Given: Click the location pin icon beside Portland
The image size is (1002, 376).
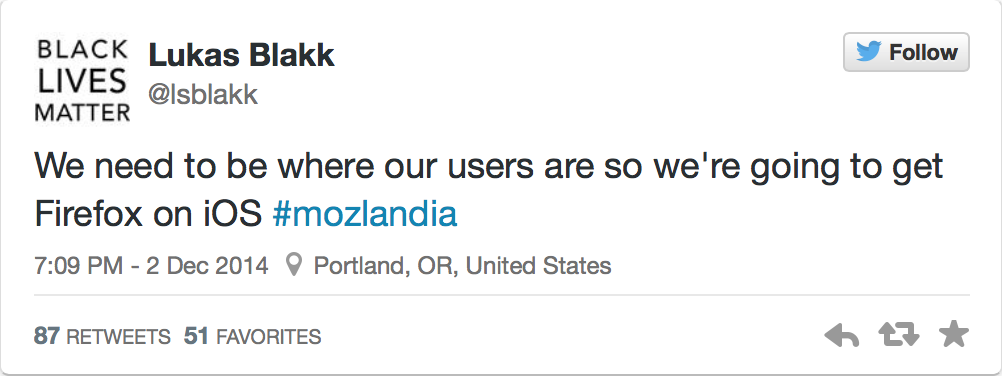Looking at the screenshot, I should point(293,265).
